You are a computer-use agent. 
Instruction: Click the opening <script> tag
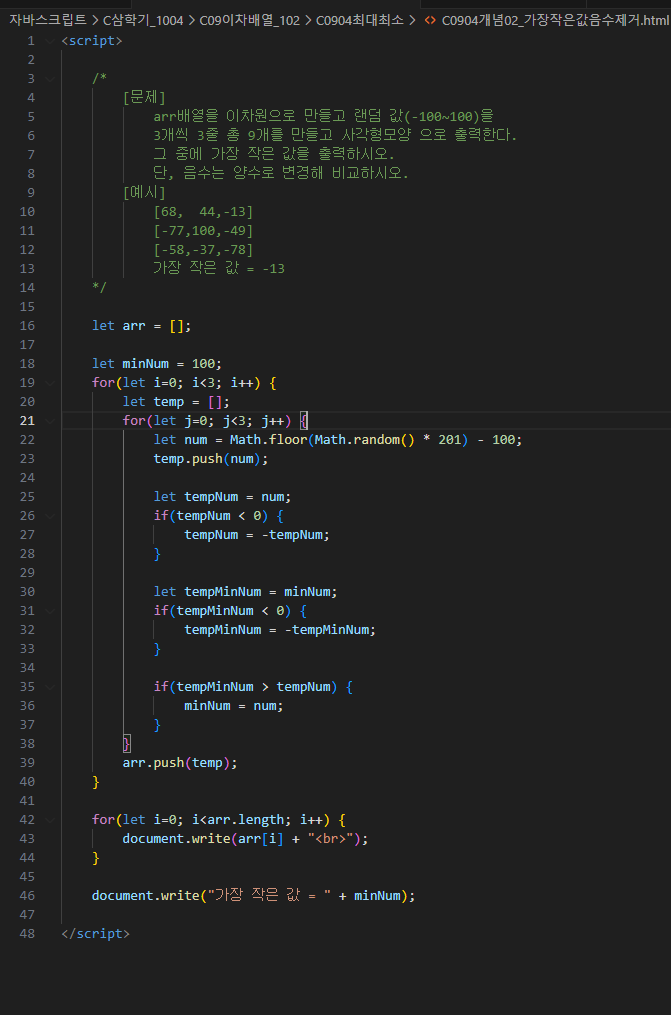(92, 41)
